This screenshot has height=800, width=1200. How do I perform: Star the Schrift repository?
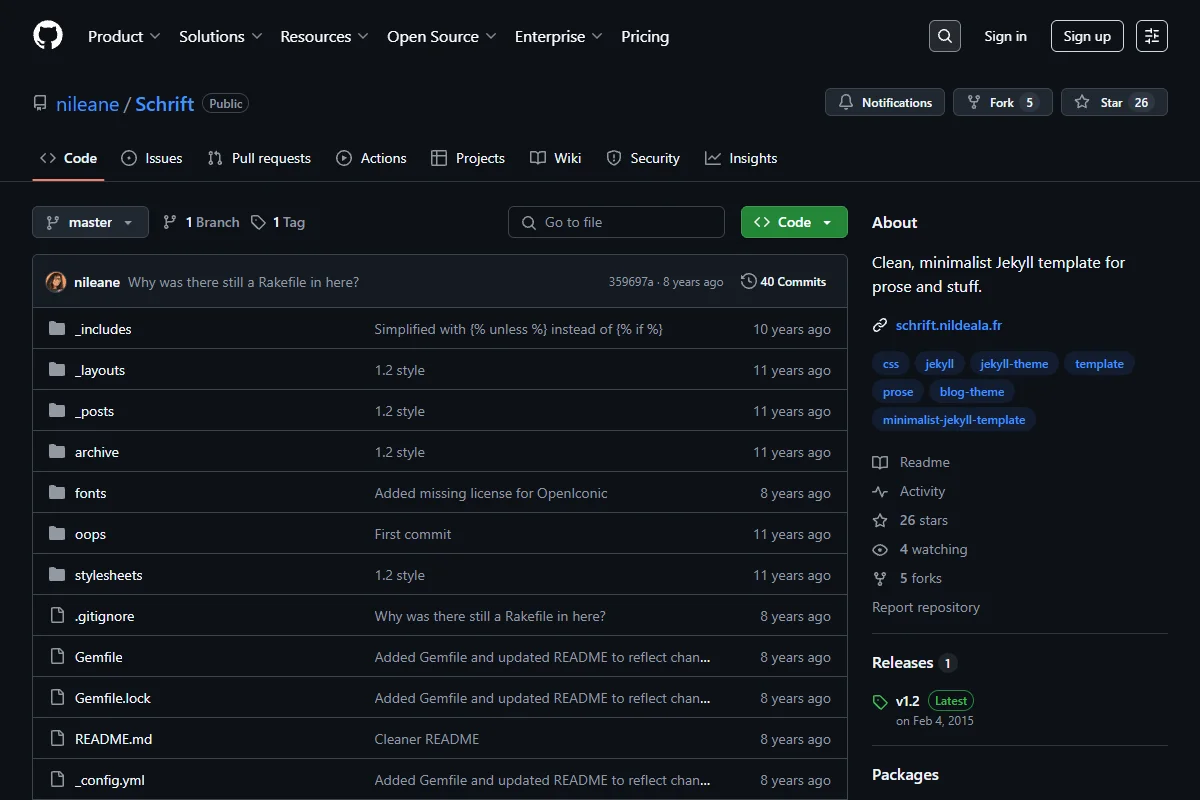(1114, 102)
